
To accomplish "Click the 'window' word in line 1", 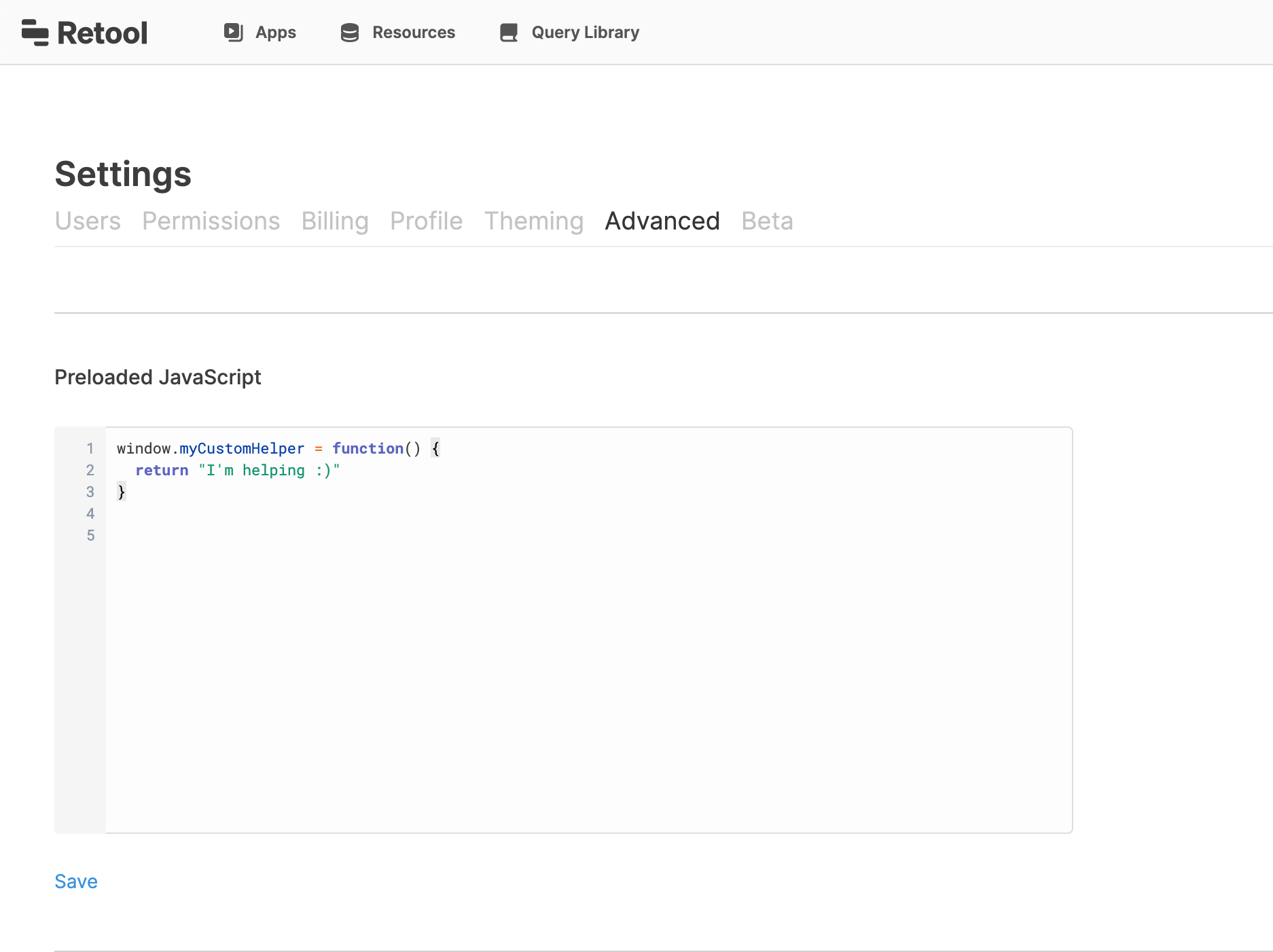I will point(143,449).
